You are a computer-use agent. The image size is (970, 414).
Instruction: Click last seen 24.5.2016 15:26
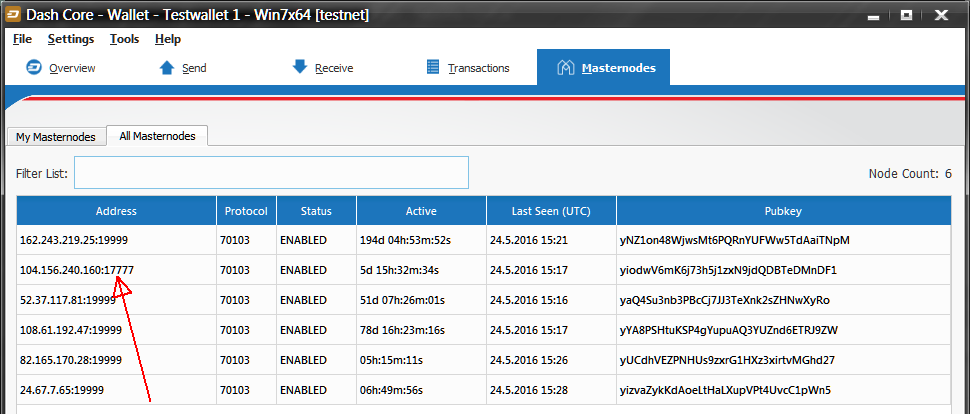click(529, 360)
